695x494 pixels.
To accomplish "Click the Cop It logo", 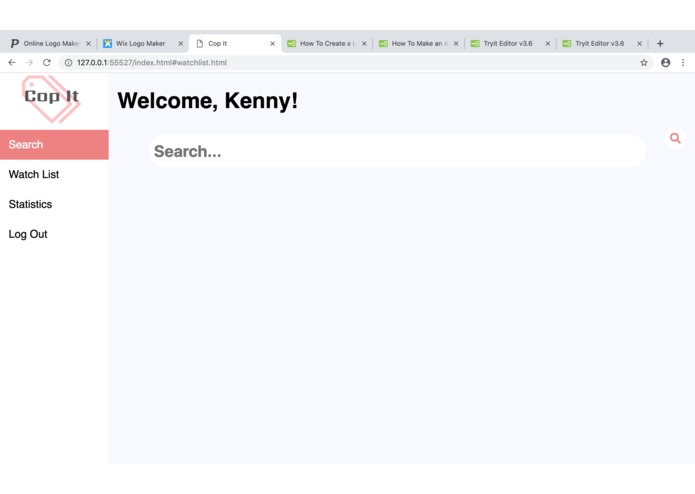I will pos(51,98).
